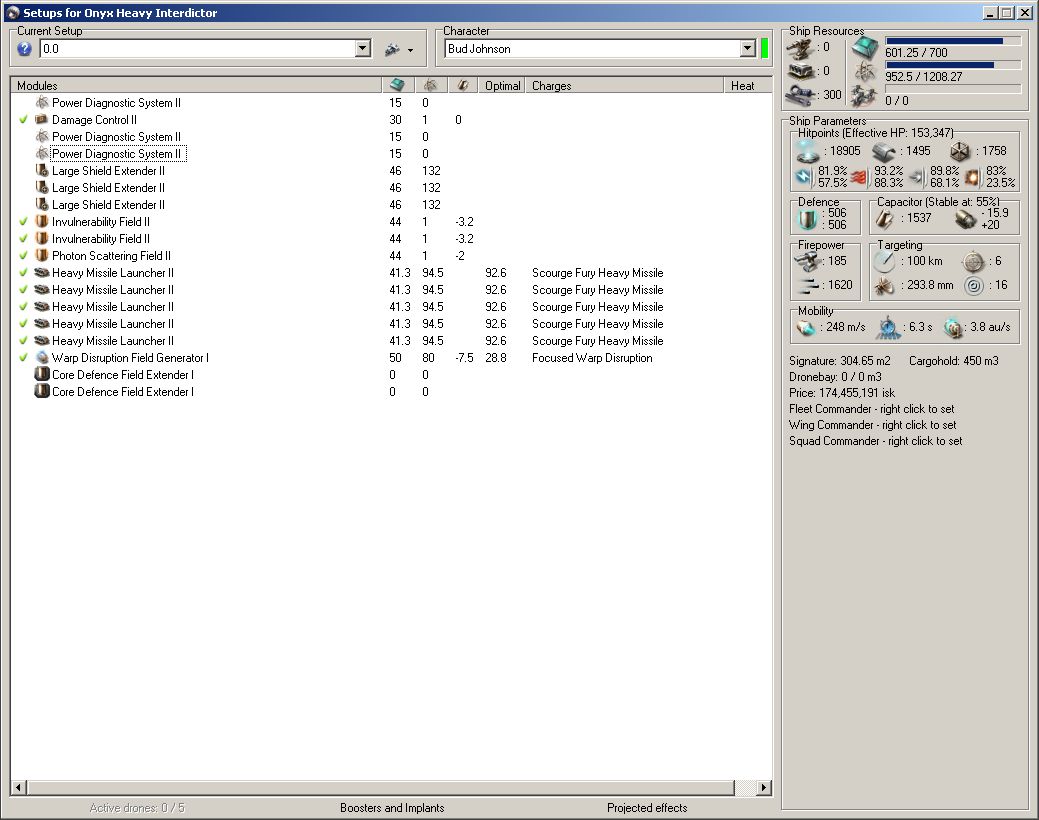Open Projected effects

click(x=647, y=807)
